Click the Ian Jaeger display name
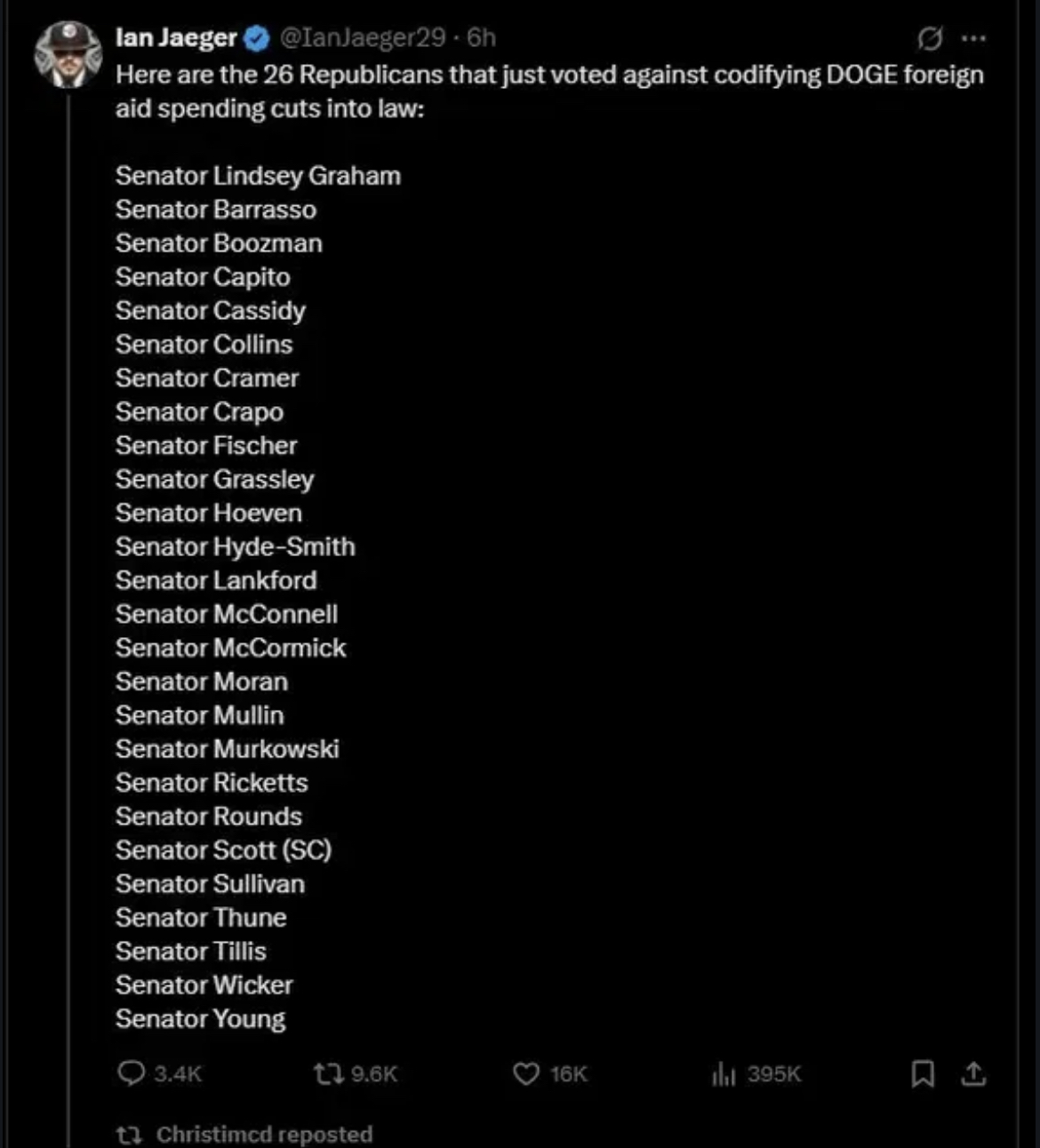This screenshot has width=1040, height=1148. coord(176,37)
